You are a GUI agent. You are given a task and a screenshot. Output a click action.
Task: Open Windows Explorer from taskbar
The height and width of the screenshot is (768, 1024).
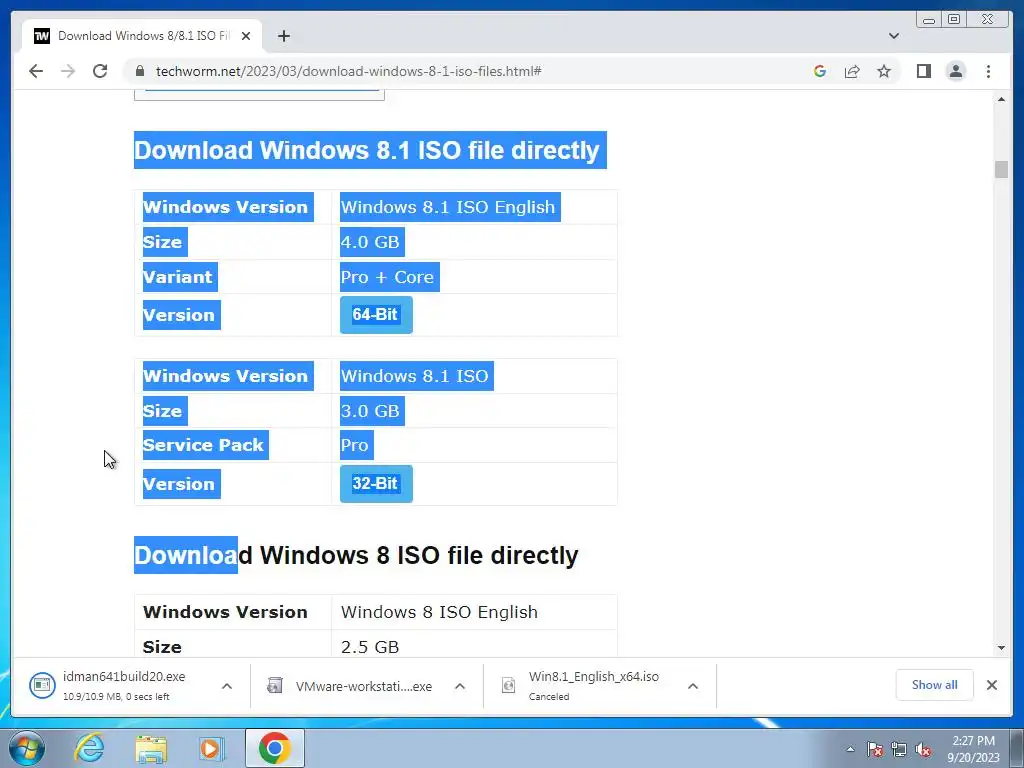tap(151, 748)
